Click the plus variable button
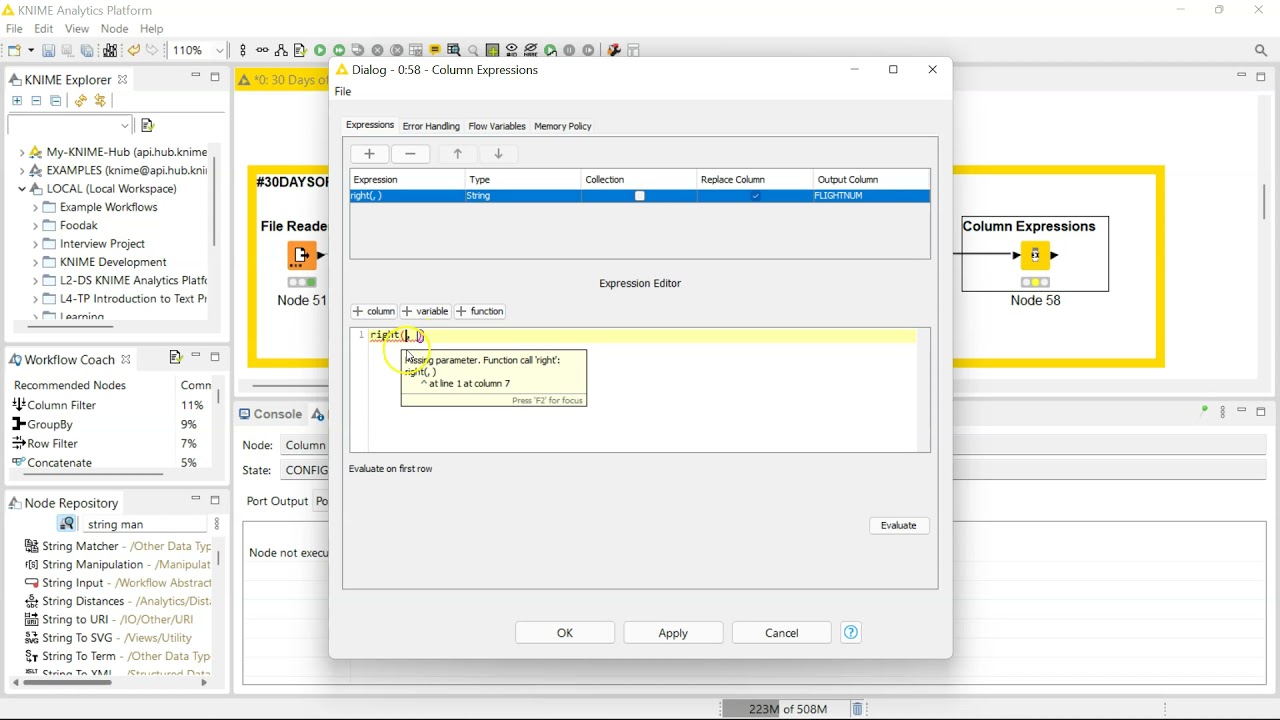This screenshot has height=720, width=1280. pos(425,311)
